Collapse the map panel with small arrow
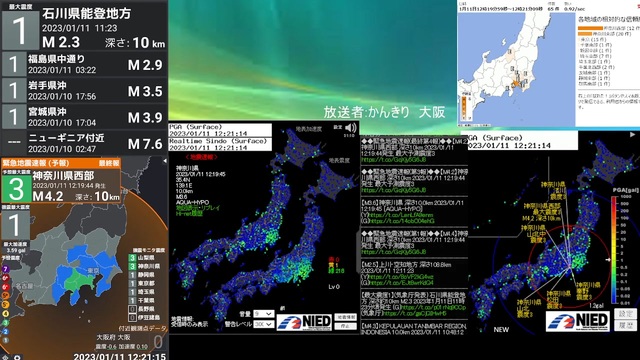640x360 pixels. click(x=165, y=161)
